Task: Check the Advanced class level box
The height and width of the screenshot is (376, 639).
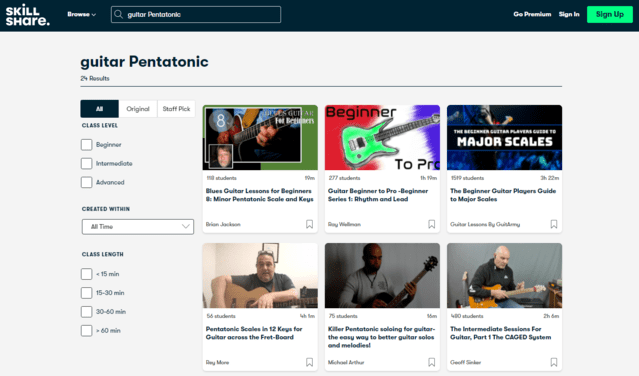Action: click(86, 182)
